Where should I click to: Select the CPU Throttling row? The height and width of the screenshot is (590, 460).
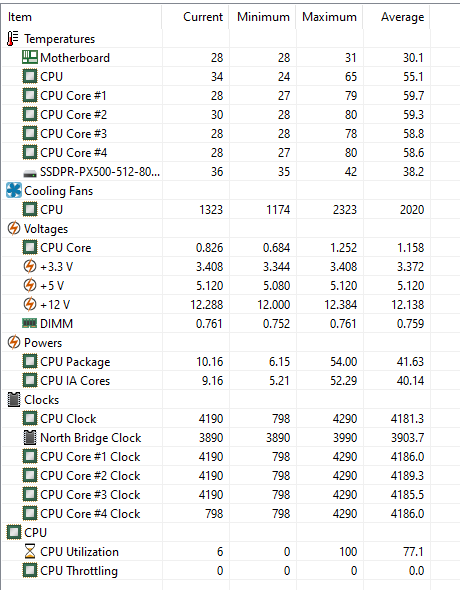pos(216,571)
